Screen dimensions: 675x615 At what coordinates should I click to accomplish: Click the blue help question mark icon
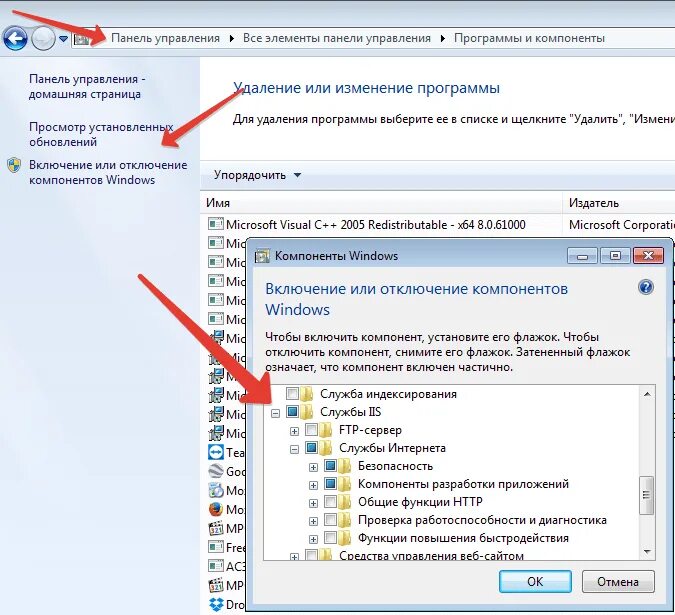coord(646,287)
